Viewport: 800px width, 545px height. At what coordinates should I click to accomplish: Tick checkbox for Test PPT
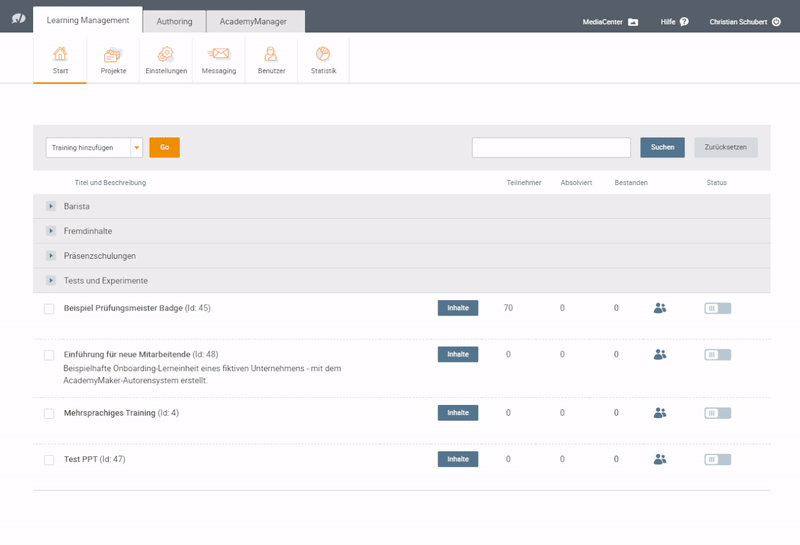pyautogui.click(x=49, y=460)
